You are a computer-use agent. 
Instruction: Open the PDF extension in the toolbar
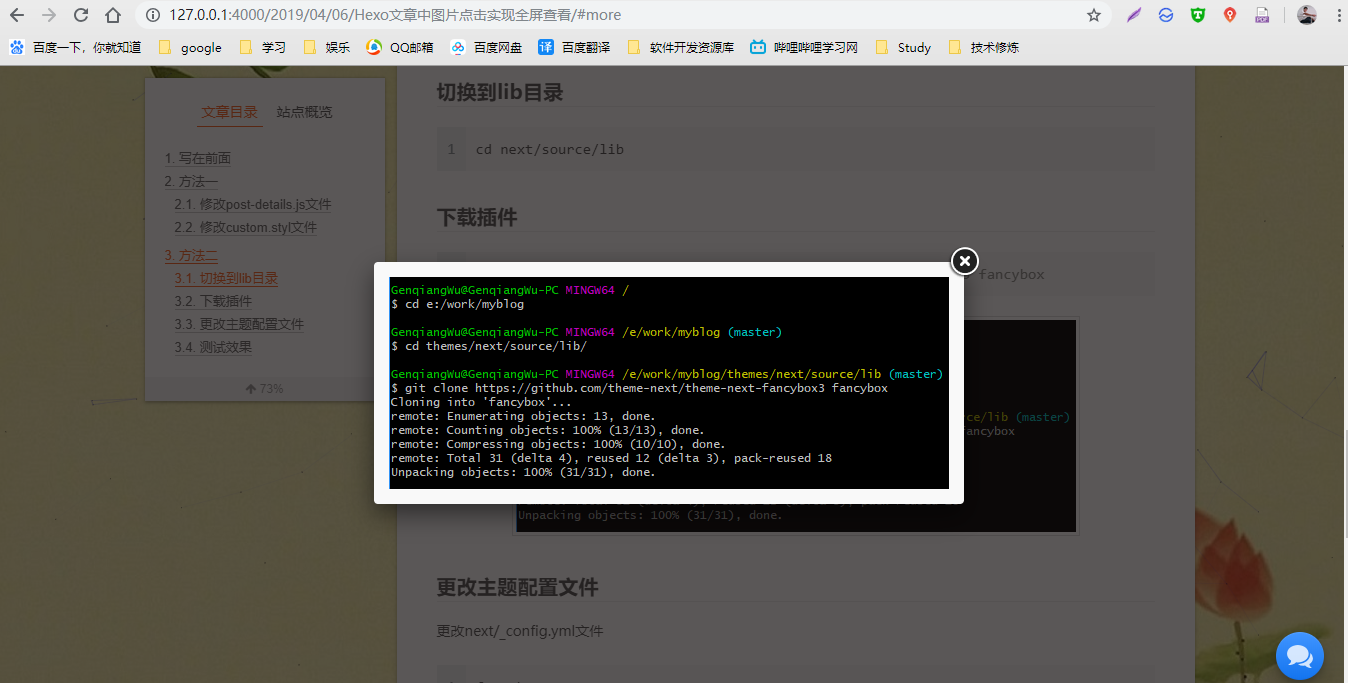tap(1261, 15)
